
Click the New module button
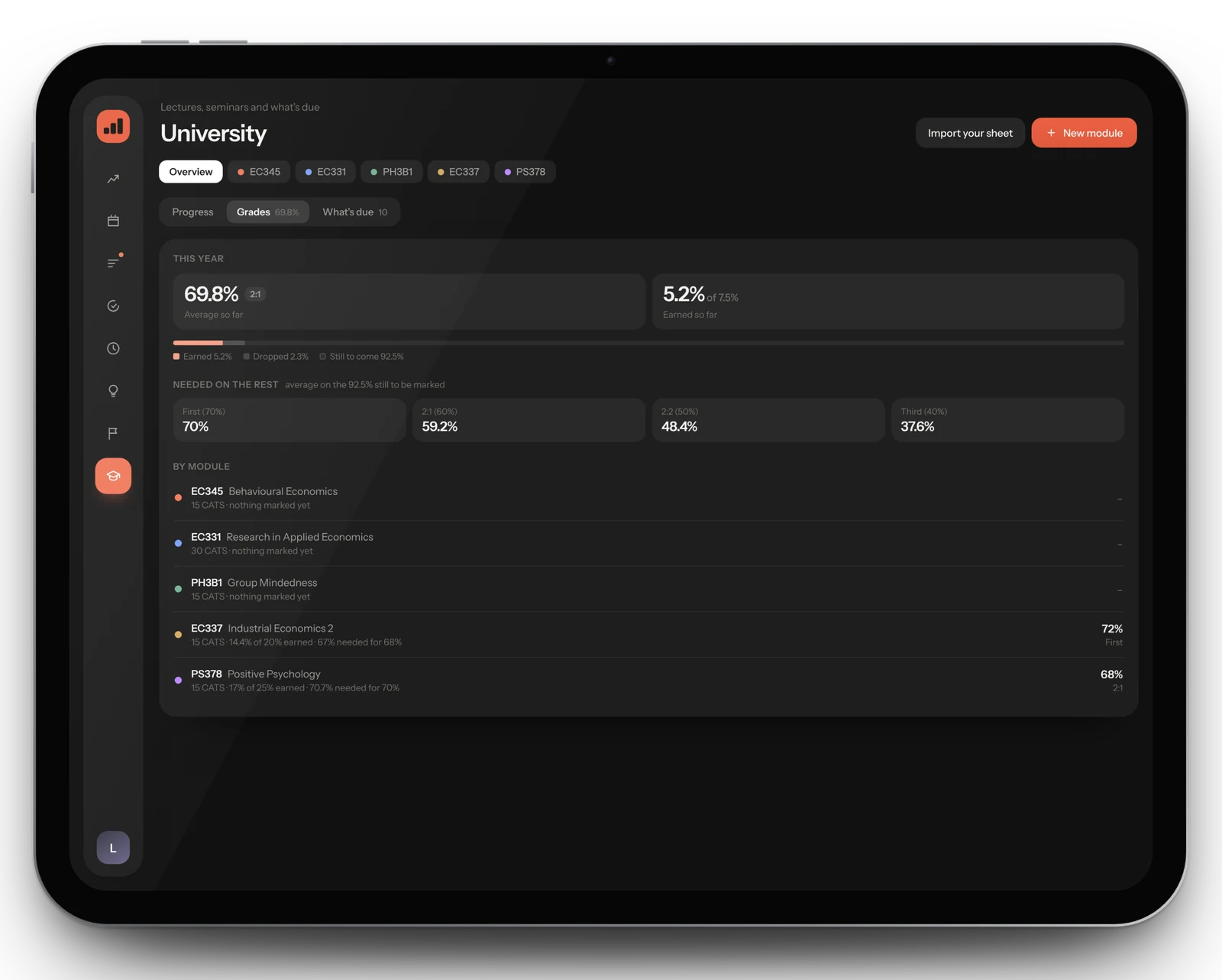point(1084,133)
